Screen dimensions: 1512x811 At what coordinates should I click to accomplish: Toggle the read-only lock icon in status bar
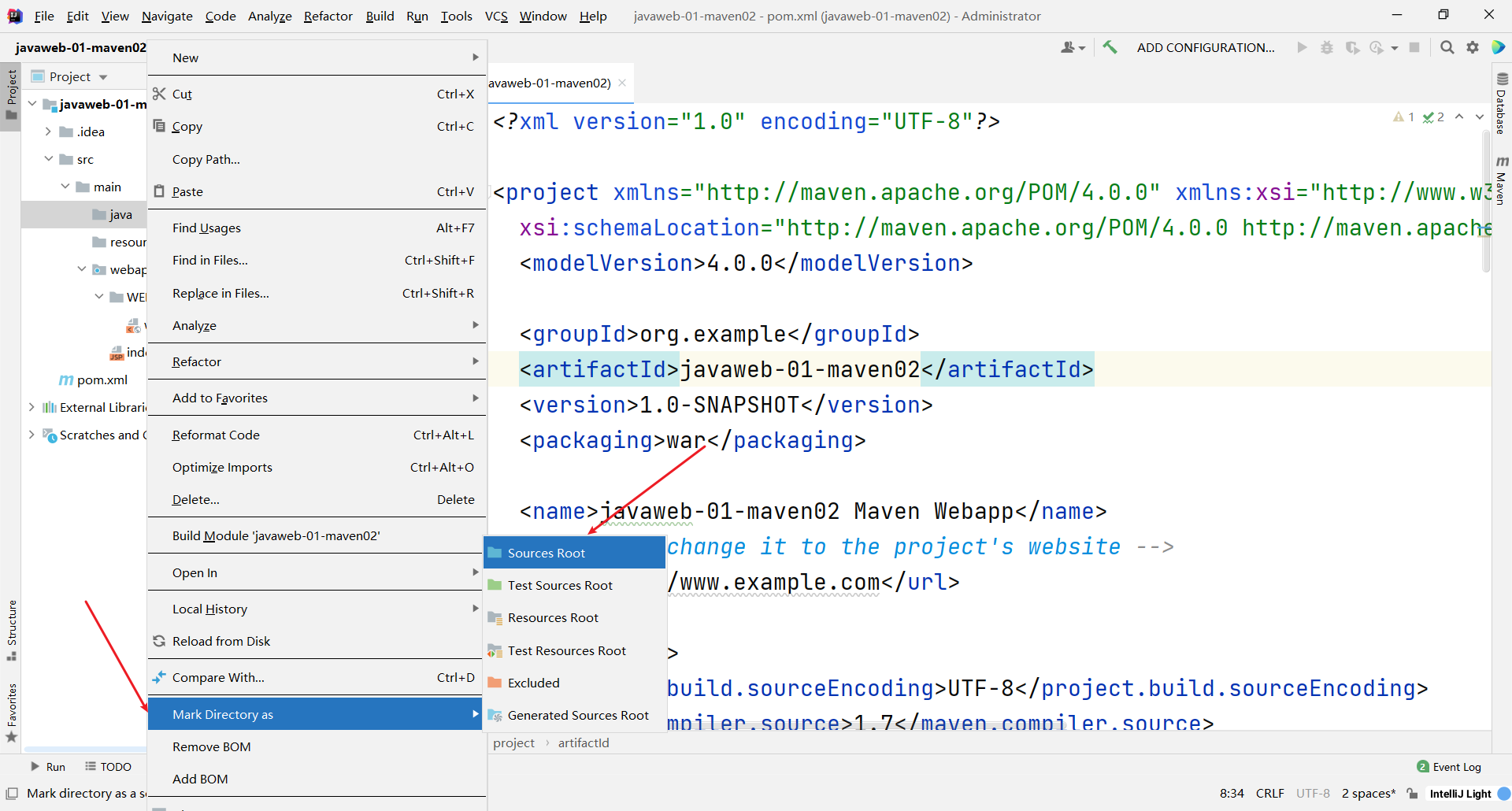1413,794
